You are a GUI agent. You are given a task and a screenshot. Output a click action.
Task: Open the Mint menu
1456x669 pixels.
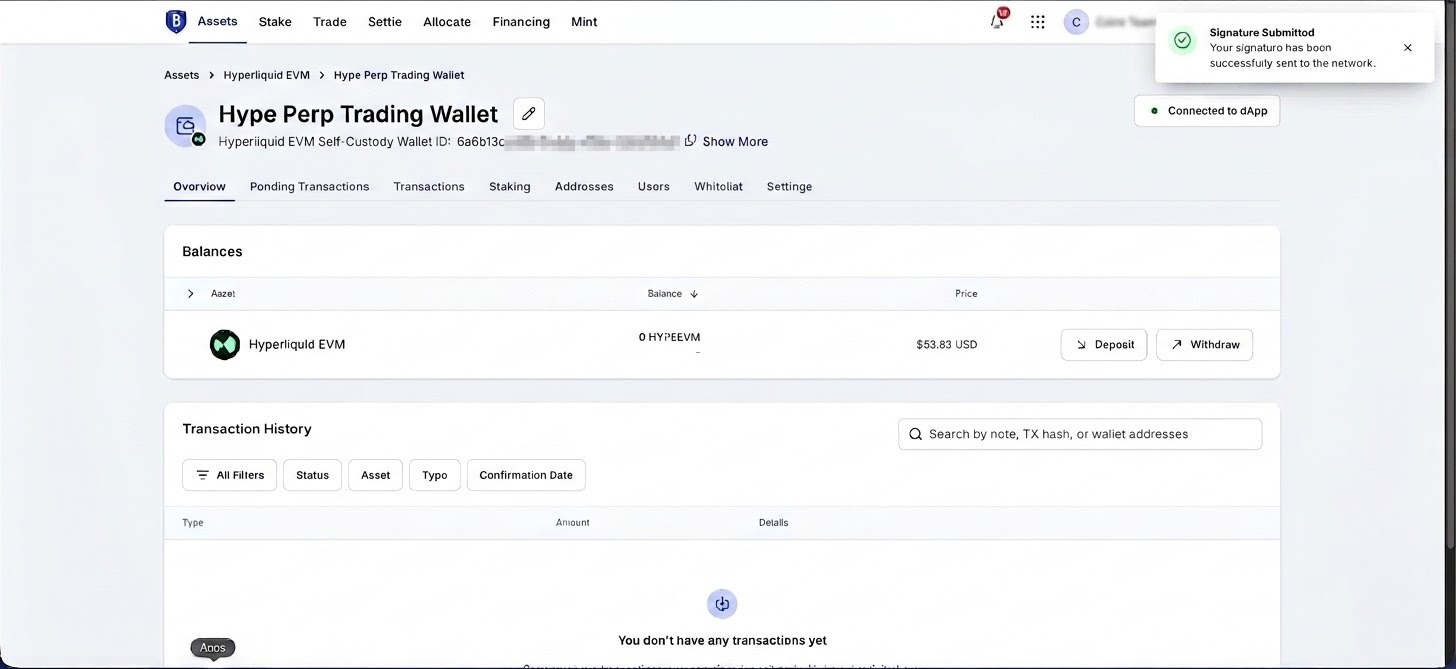point(584,22)
